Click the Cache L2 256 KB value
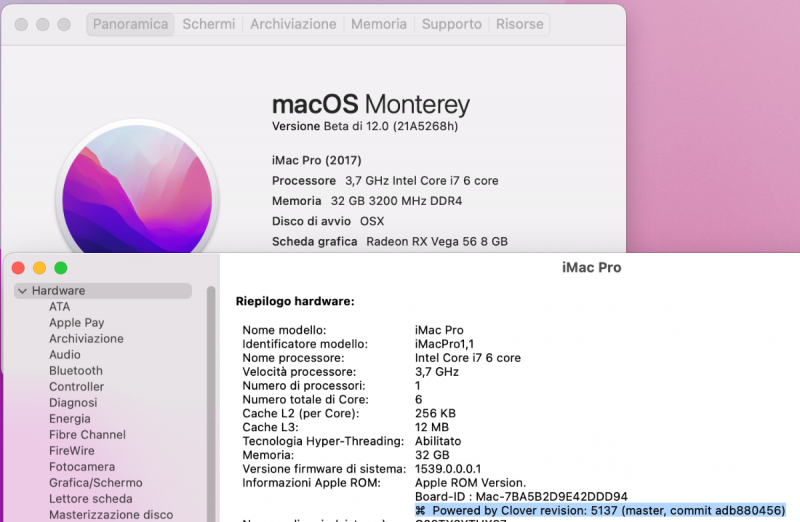This screenshot has width=800, height=522. click(x=435, y=413)
